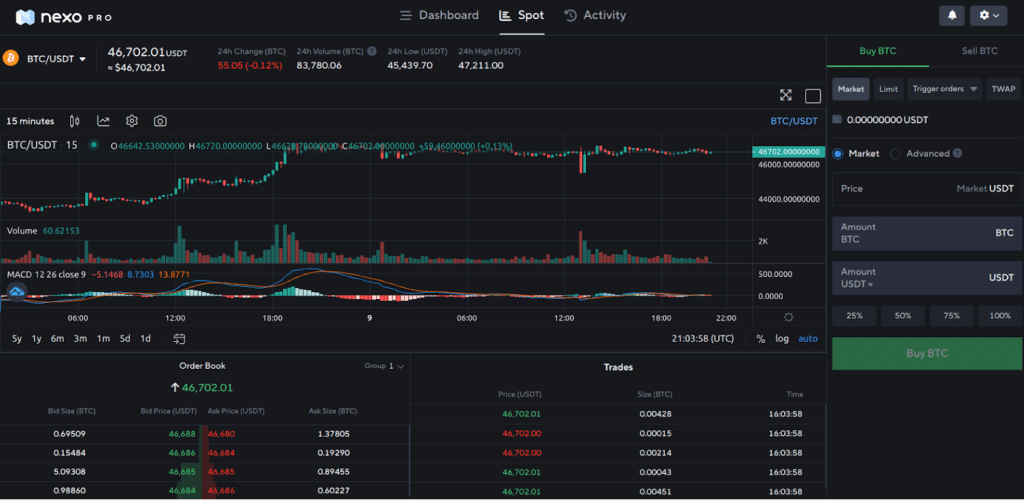The width and height of the screenshot is (1024, 500).
Task: Select the Market radio button
Action: click(x=839, y=154)
